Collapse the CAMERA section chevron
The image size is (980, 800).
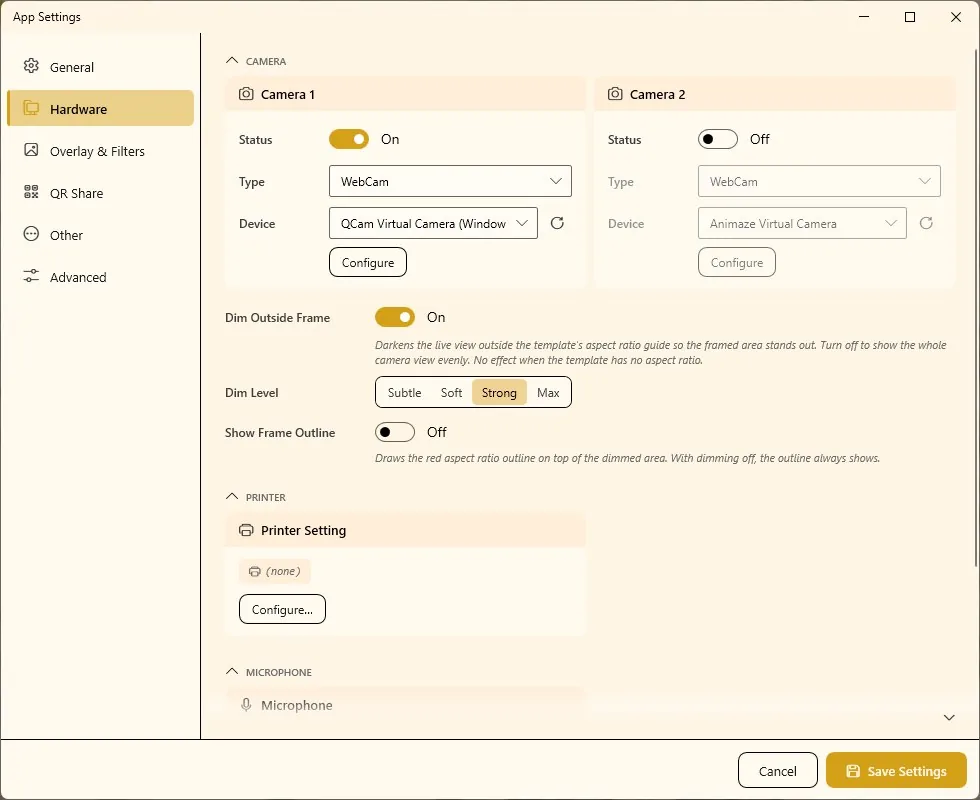(x=232, y=61)
